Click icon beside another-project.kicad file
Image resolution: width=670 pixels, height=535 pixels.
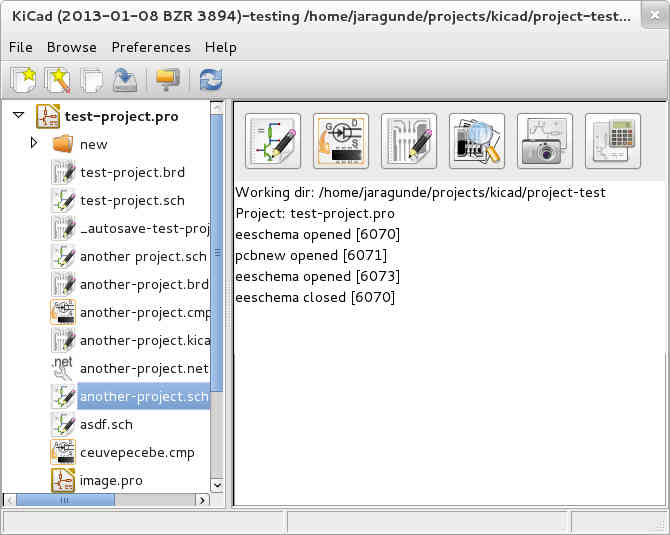point(63,340)
